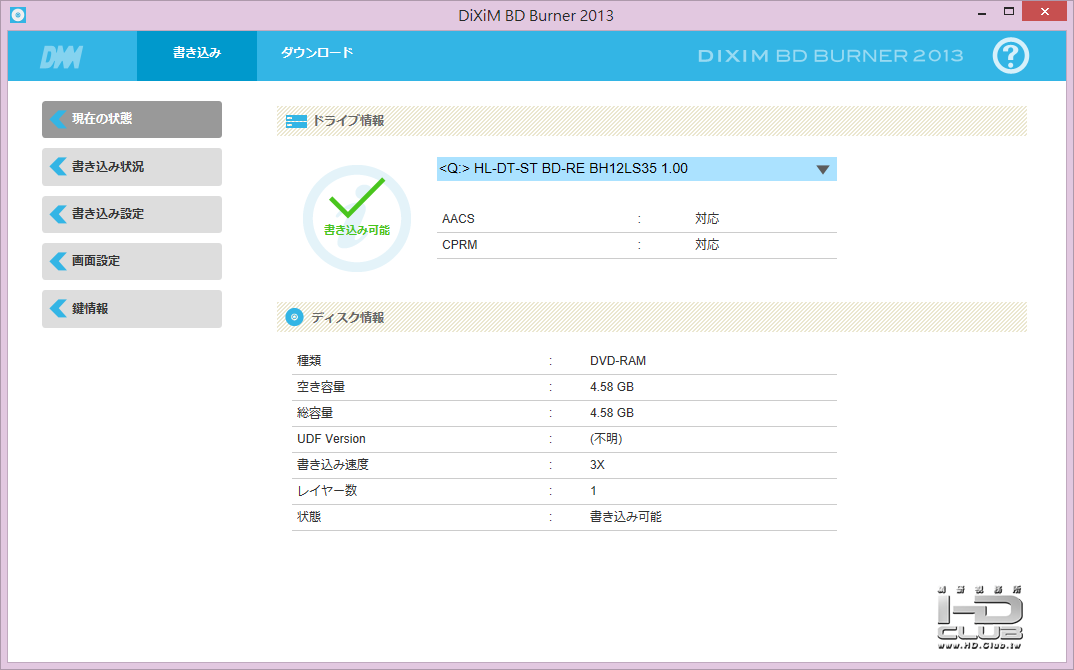
Task: Click the DIXIM BD BURNER 2013 header title
Action: coord(830,55)
